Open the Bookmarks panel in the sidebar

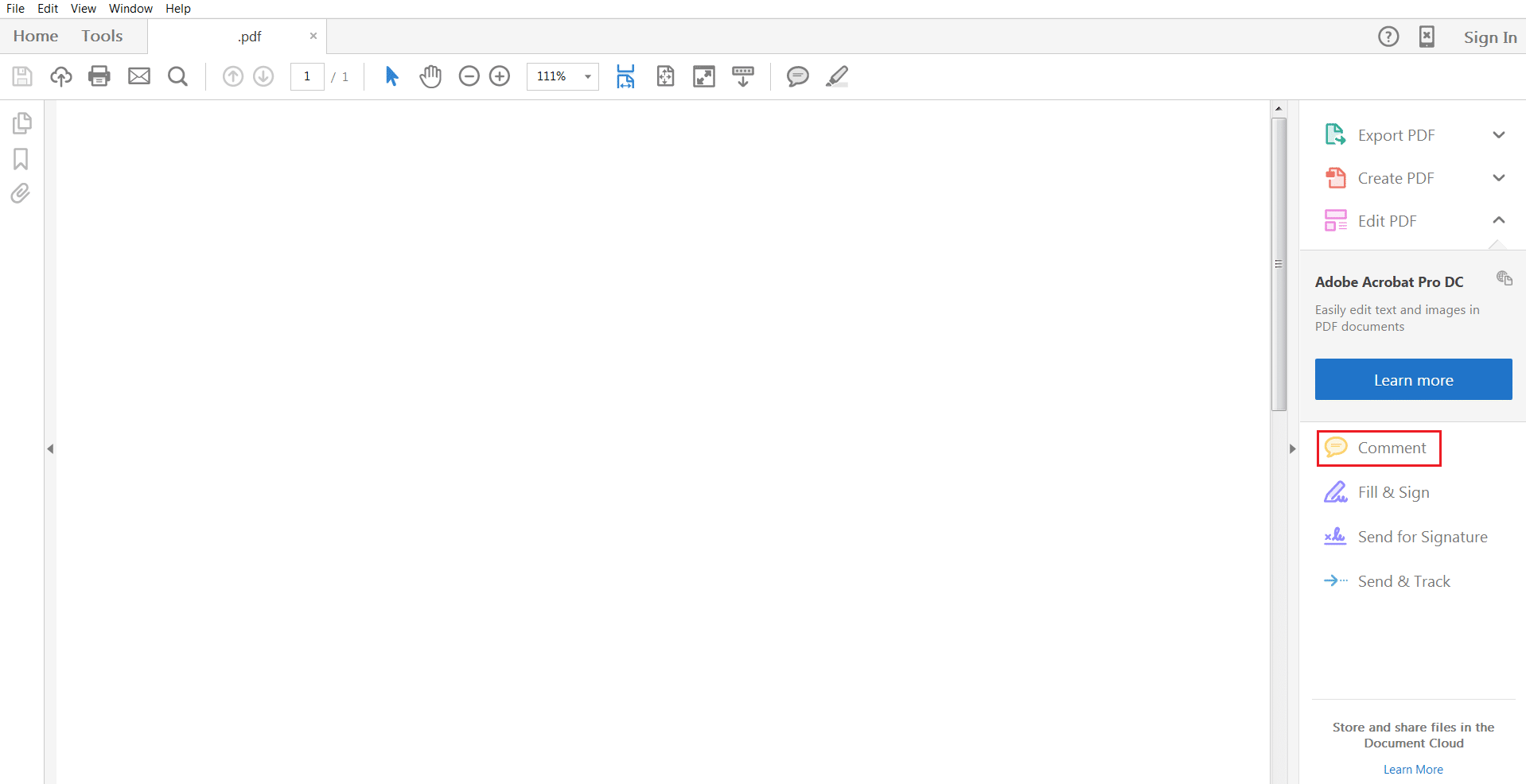click(21, 158)
